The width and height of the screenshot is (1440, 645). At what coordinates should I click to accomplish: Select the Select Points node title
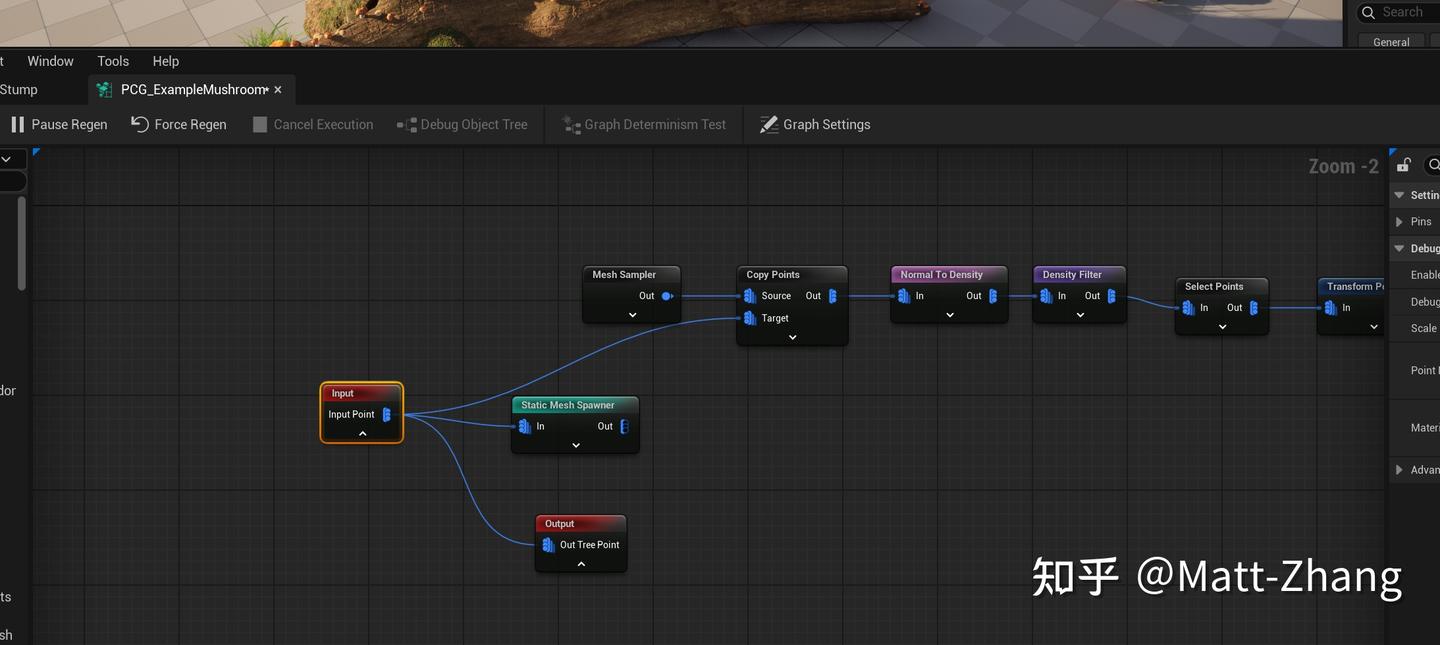1214,286
